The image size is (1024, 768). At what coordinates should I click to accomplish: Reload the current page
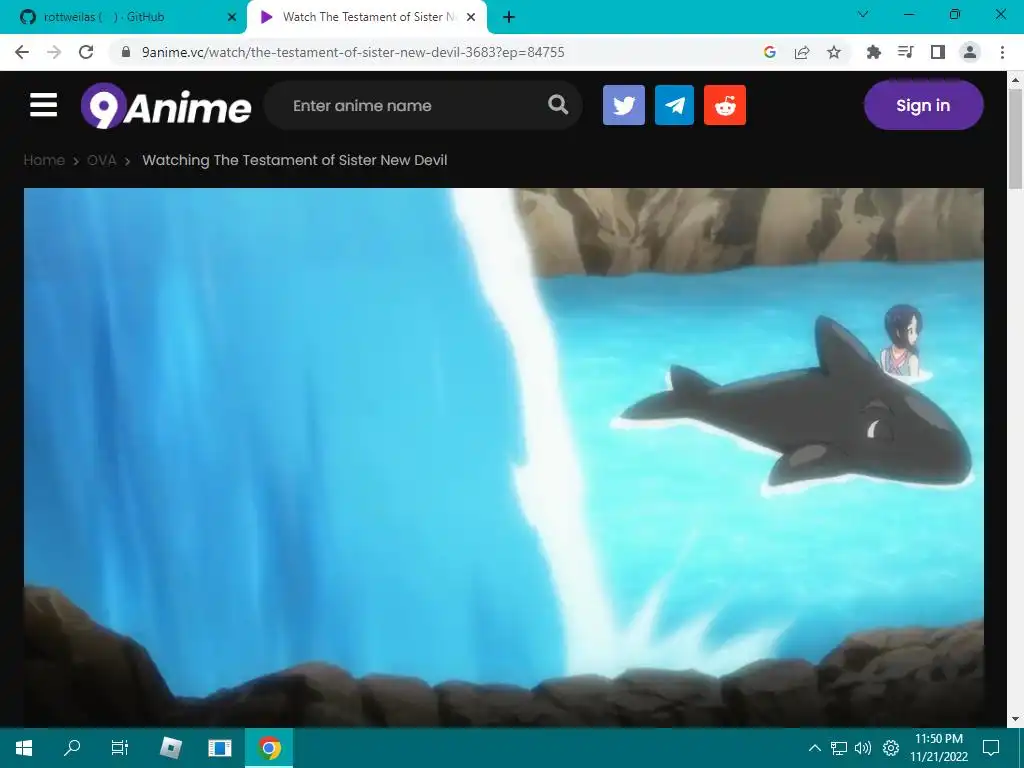pos(86,52)
